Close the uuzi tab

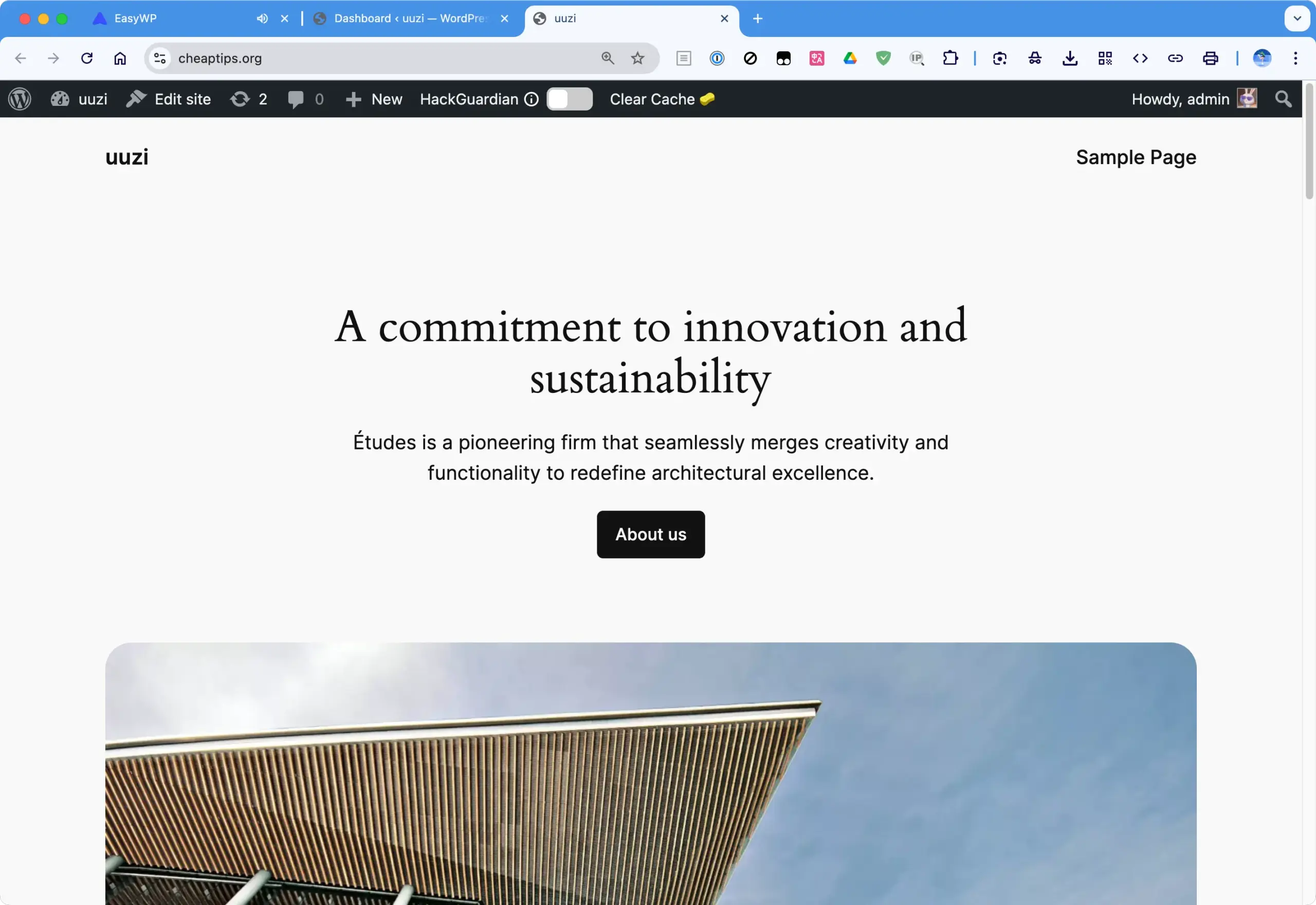click(724, 19)
